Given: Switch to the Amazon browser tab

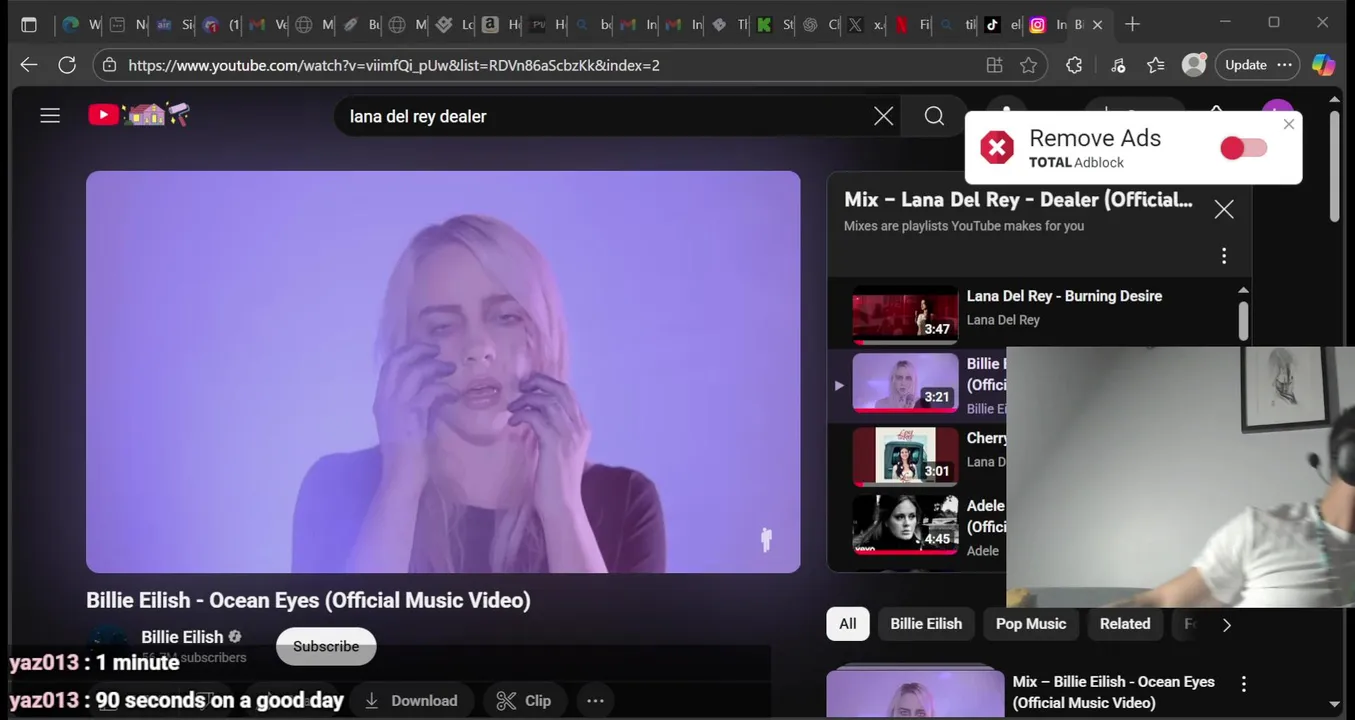Looking at the screenshot, I should click(500, 25).
